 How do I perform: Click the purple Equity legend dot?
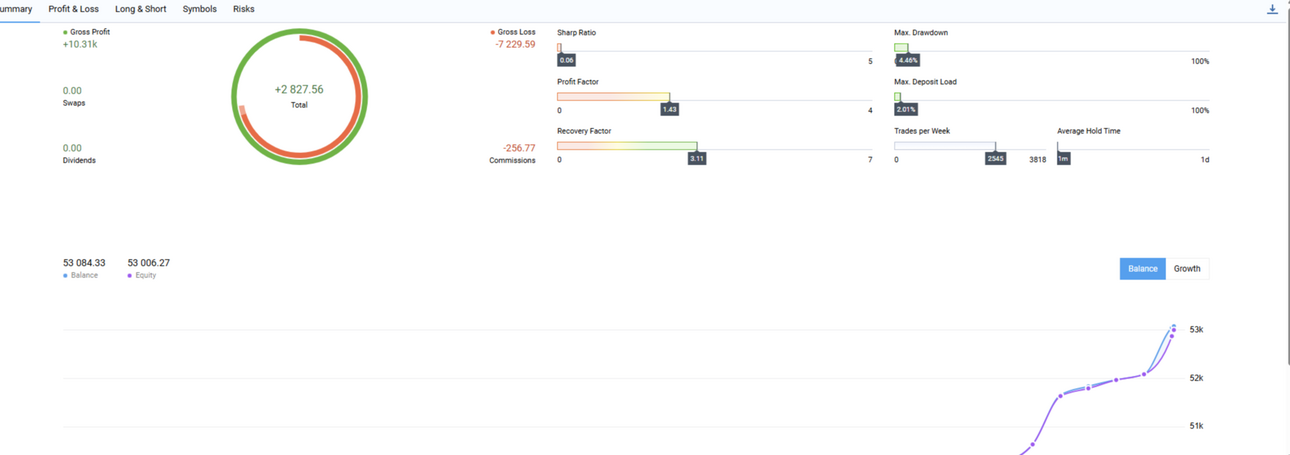tap(130, 276)
